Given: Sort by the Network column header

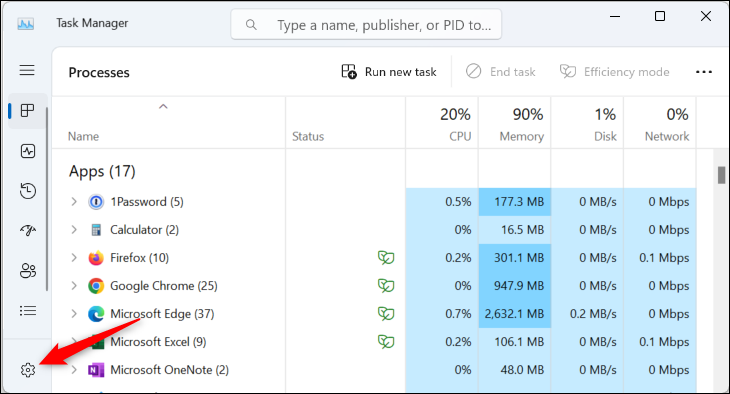Looking at the screenshot, I should (x=660, y=123).
